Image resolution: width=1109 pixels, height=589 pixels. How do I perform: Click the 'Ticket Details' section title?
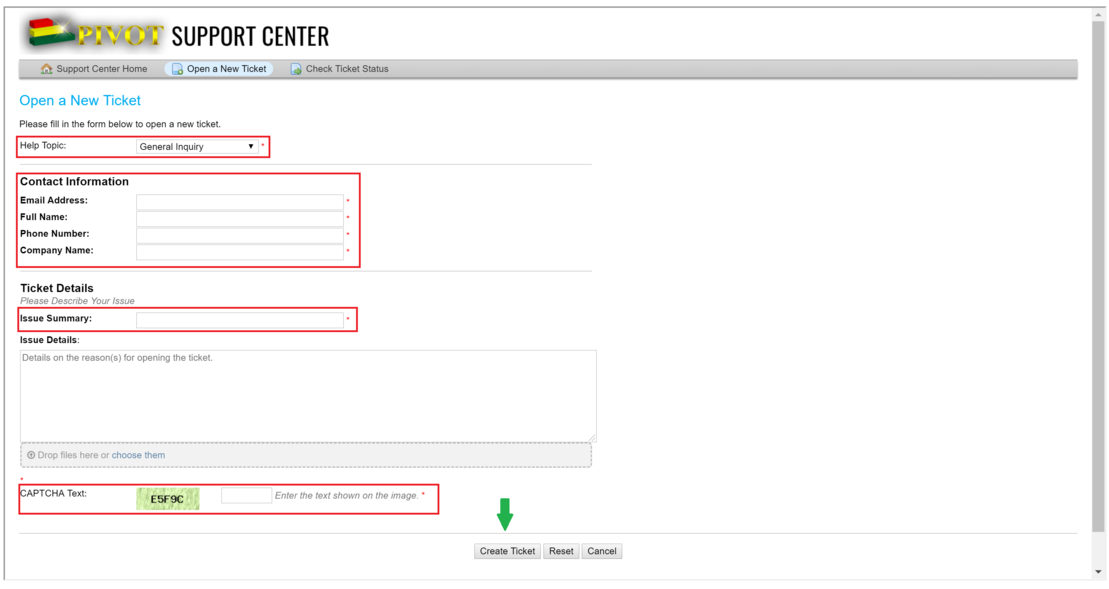click(57, 288)
